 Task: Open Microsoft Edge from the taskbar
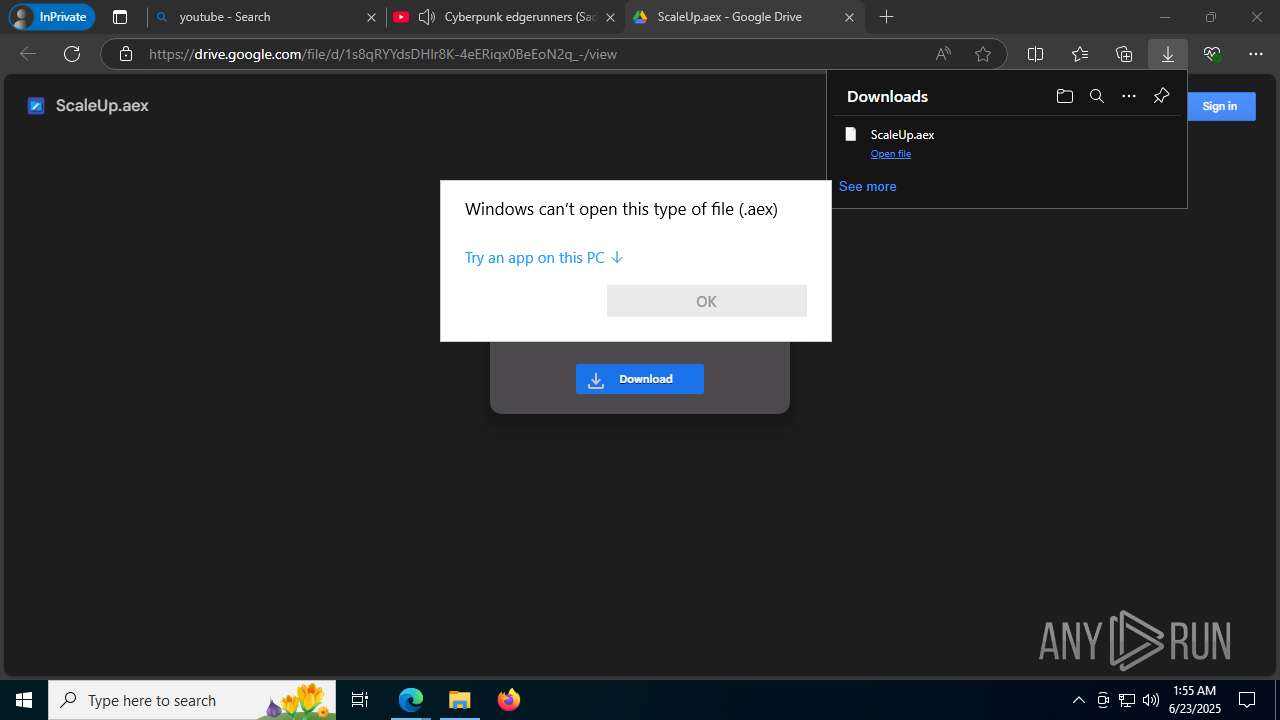(x=411, y=700)
